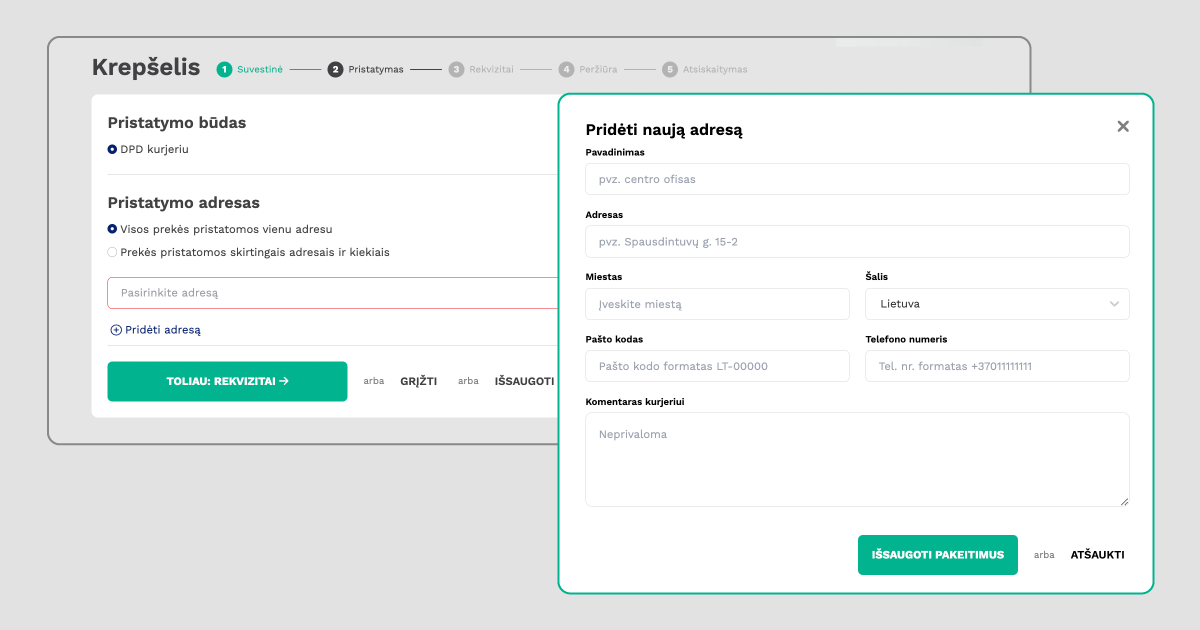Choose Prekės pristatomos skirtingais adresais ir kiekiais
This screenshot has height=630, width=1200.
click(113, 252)
